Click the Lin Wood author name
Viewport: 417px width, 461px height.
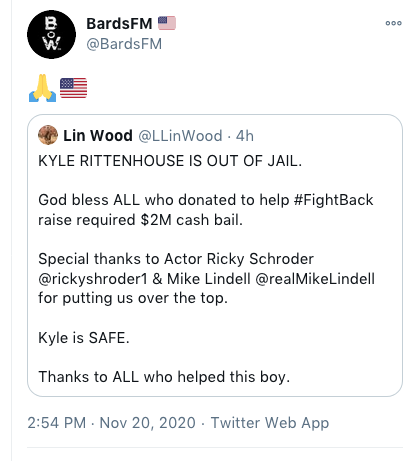click(x=98, y=136)
